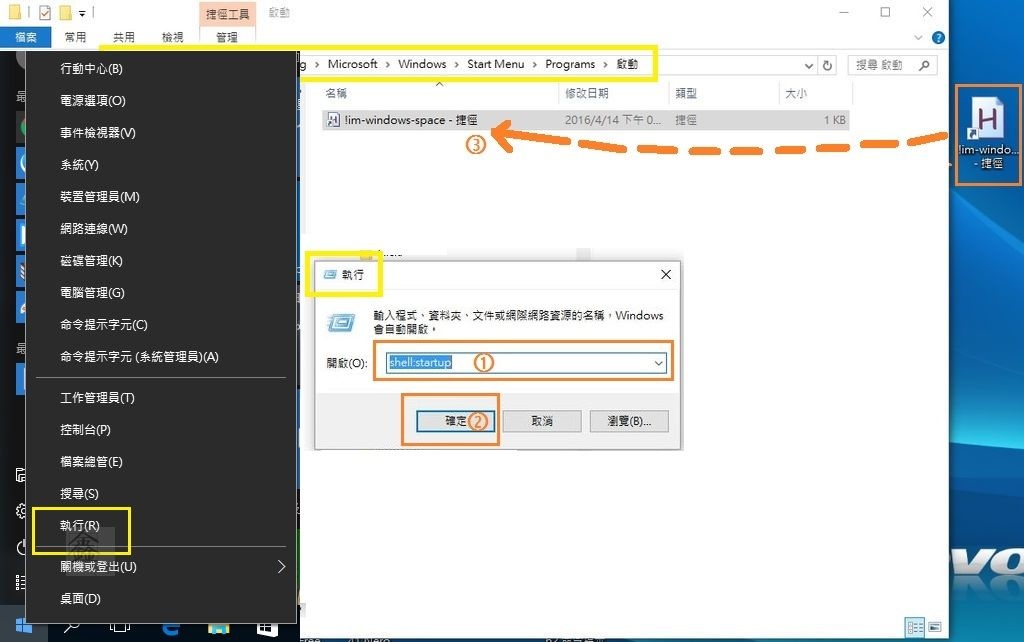Open 命令提示字元(C)

103,325
